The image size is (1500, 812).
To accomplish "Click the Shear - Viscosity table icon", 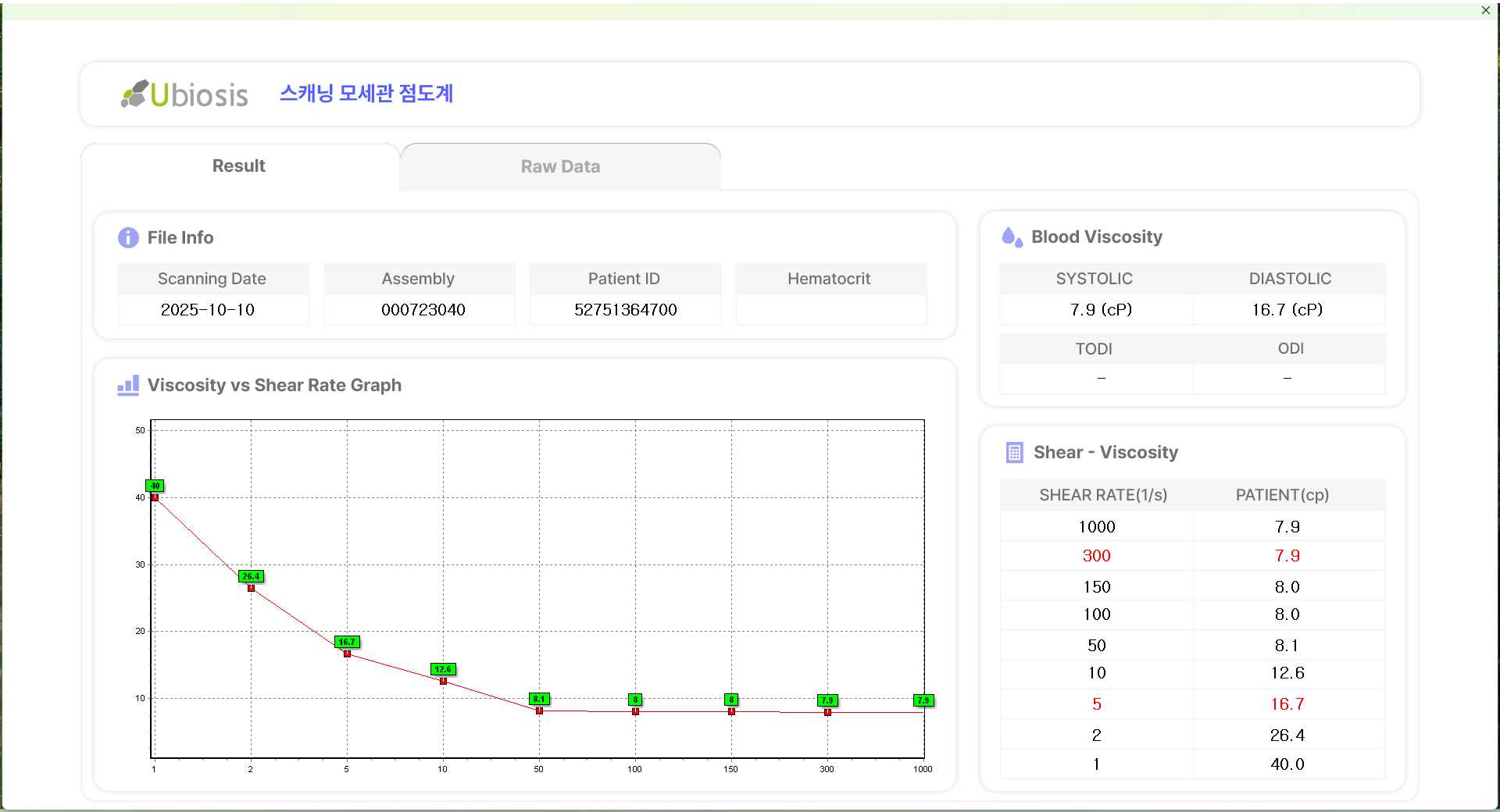I will click(x=1014, y=453).
